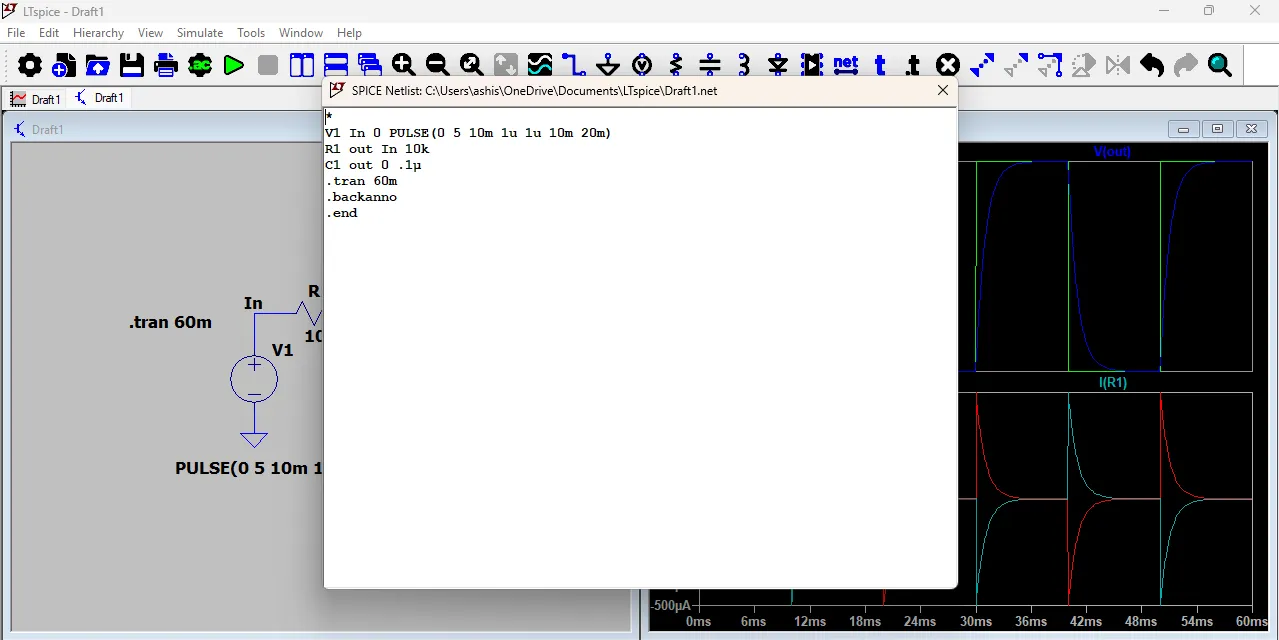Open Find with the search magnifier icon
Image resolution: width=1279 pixels, height=640 pixels.
click(x=1220, y=65)
